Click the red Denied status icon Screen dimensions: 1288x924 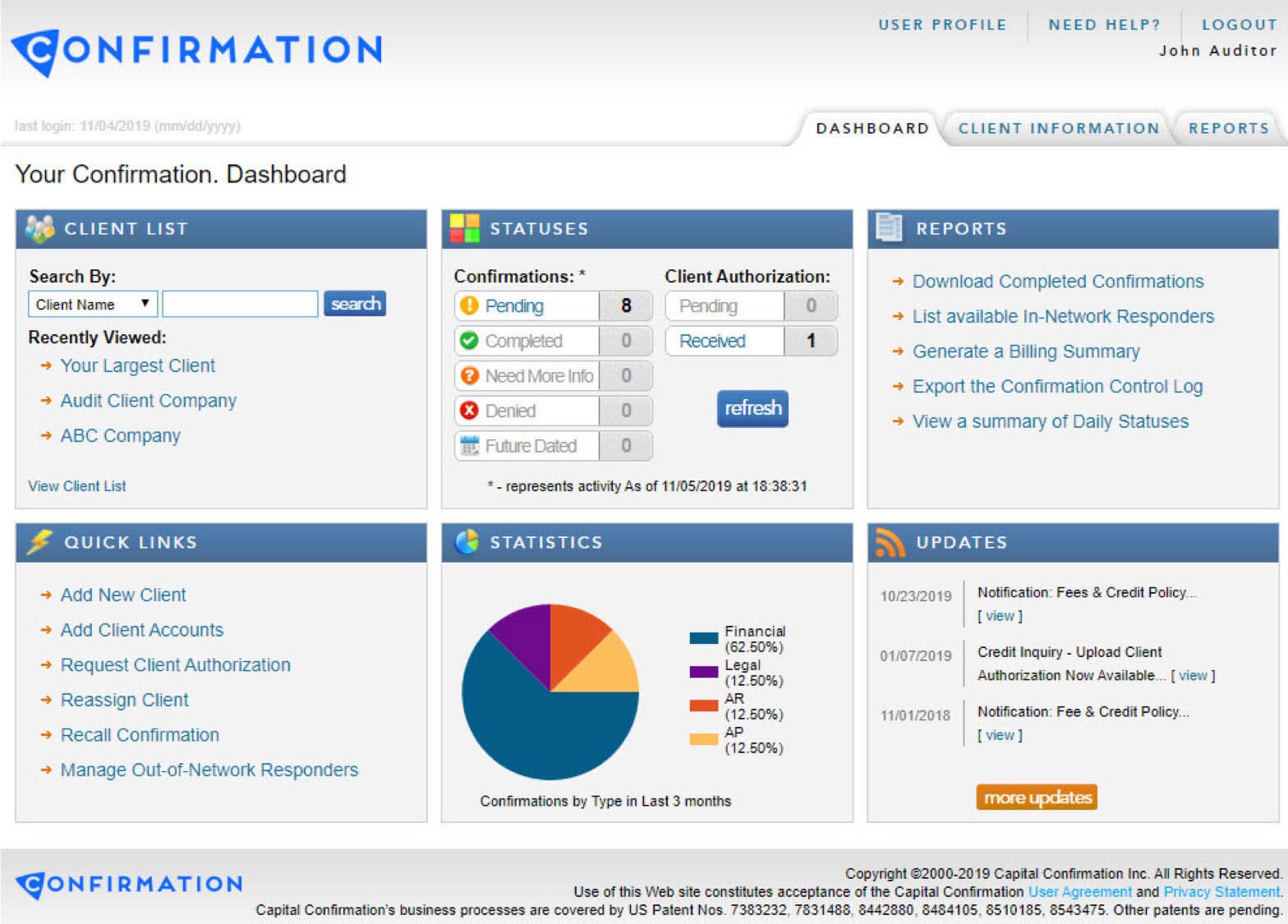tap(469, 411)
